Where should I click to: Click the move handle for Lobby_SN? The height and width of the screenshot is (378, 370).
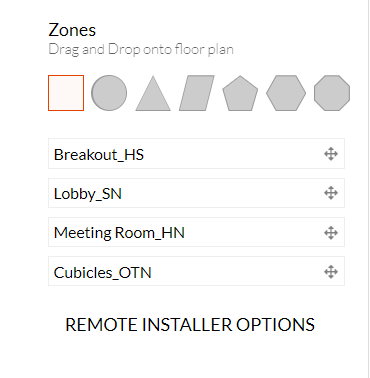point(331,193)
